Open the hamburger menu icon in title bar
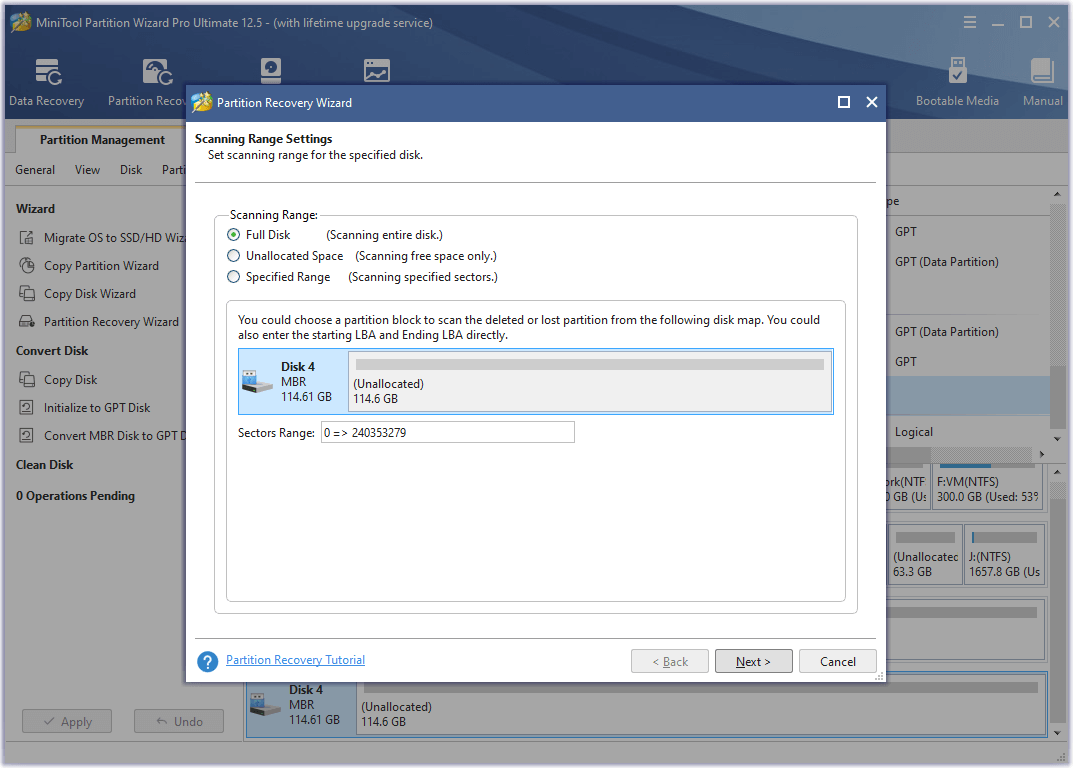 pyautogui.click(x=970, y=23)
